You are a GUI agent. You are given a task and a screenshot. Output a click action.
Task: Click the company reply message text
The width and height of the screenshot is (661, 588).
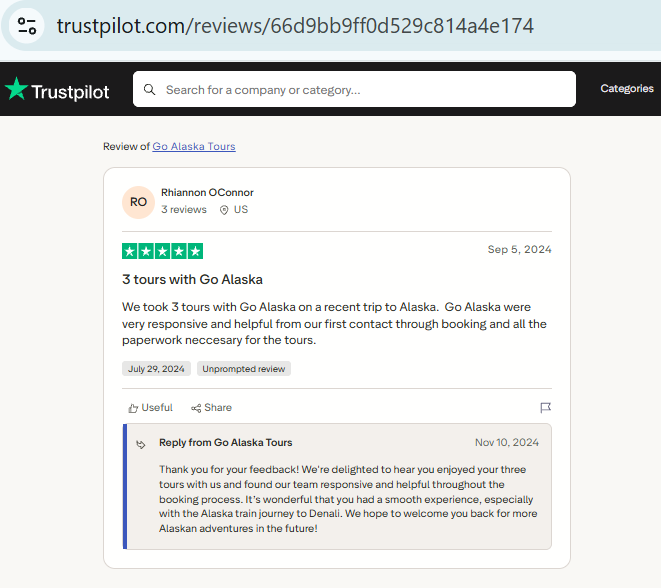click(x=348, y=499)
